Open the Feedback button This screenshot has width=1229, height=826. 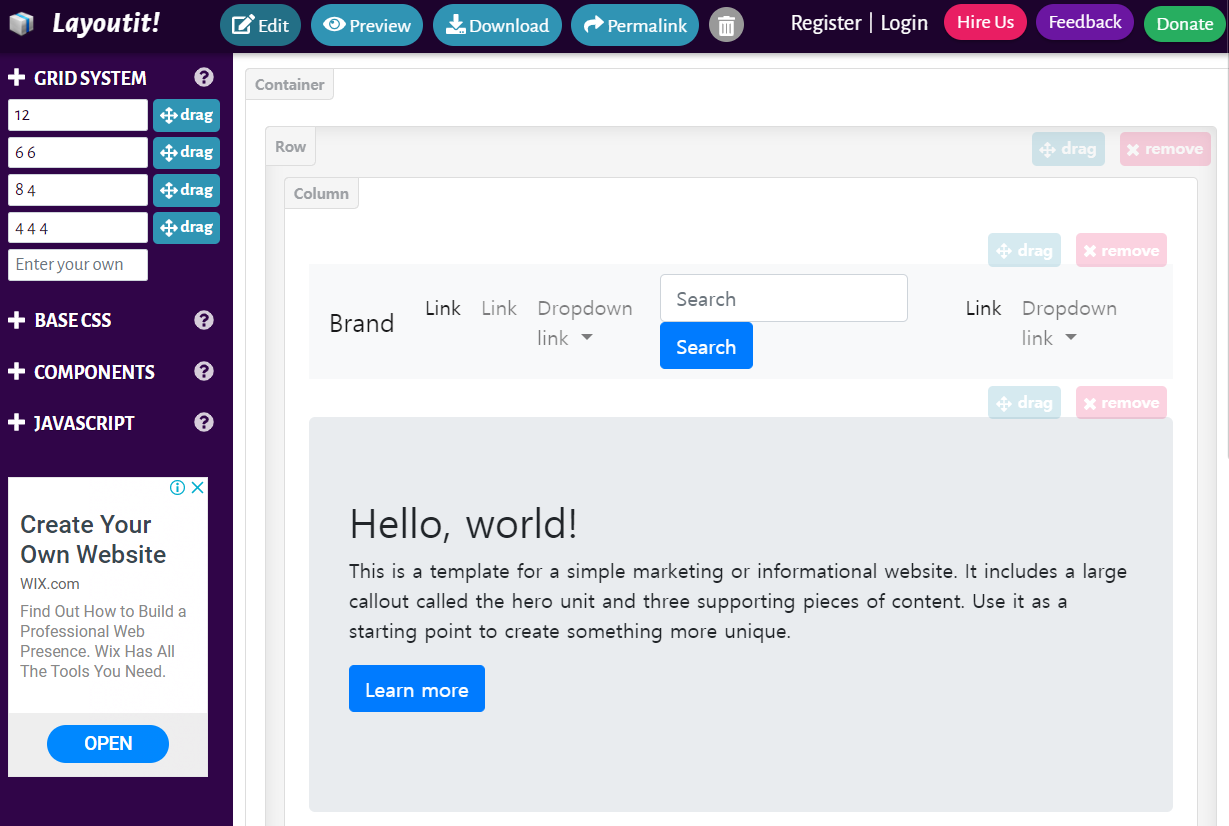[1085, 22]
